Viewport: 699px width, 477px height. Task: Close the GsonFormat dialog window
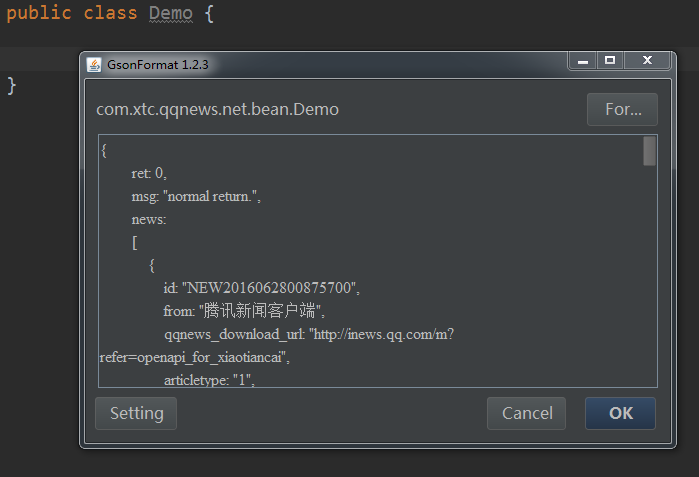pyautogui.click(x=647, y=61)
